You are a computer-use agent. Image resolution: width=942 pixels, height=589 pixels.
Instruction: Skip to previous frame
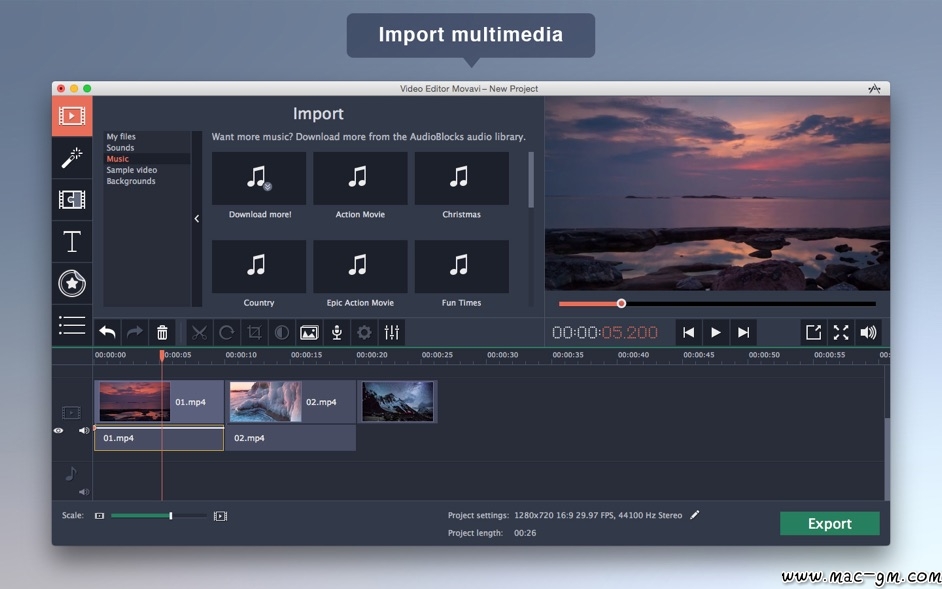[x=688, y=332]
